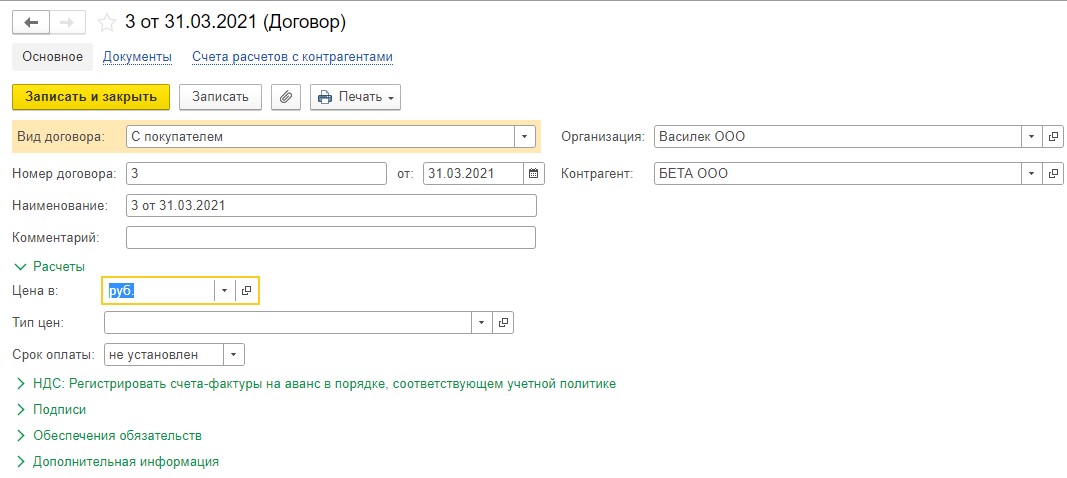
Task: Open the Срок оплаты dropdown
Action: click(233, 355)
